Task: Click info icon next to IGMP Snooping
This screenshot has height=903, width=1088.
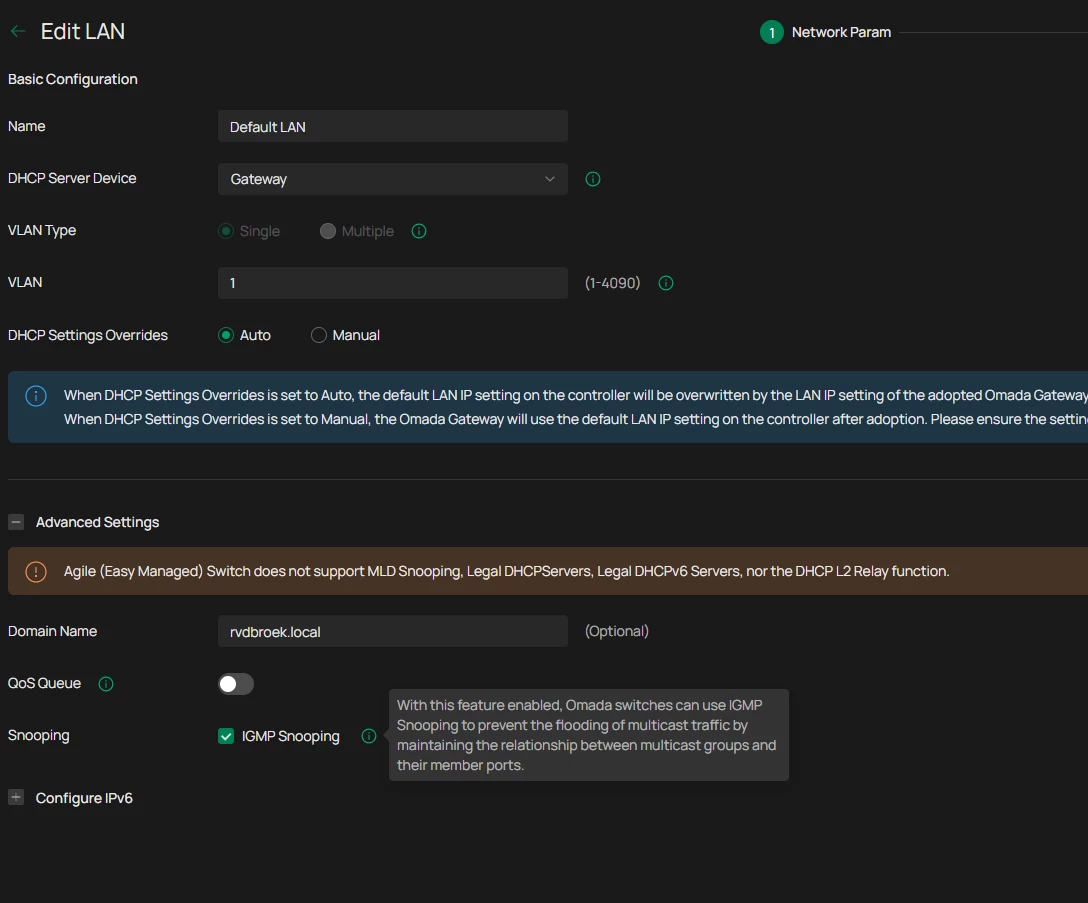Action: [x=369, y=736]
